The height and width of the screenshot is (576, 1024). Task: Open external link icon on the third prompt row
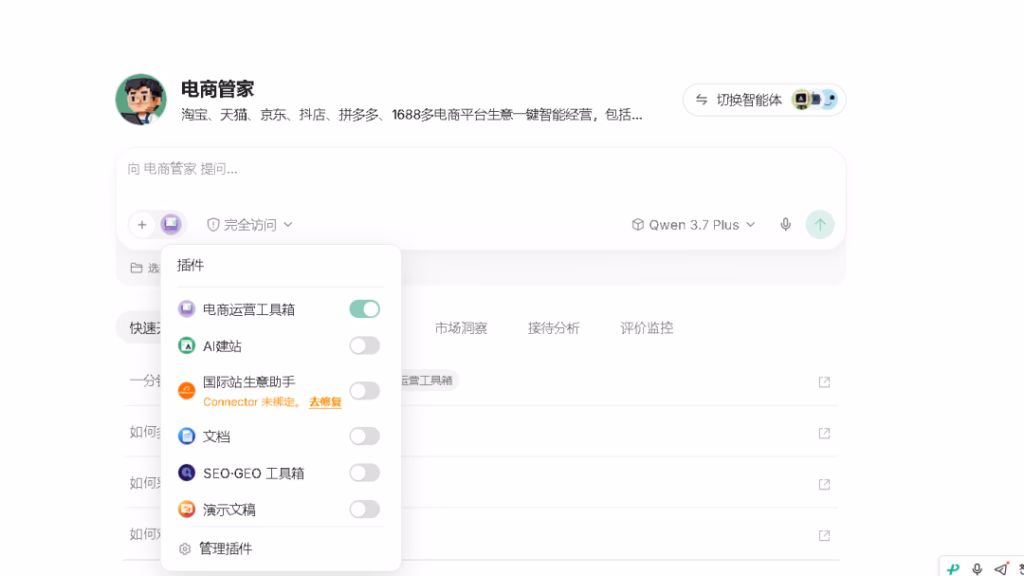pyautogui.click(x=824, y=484)
